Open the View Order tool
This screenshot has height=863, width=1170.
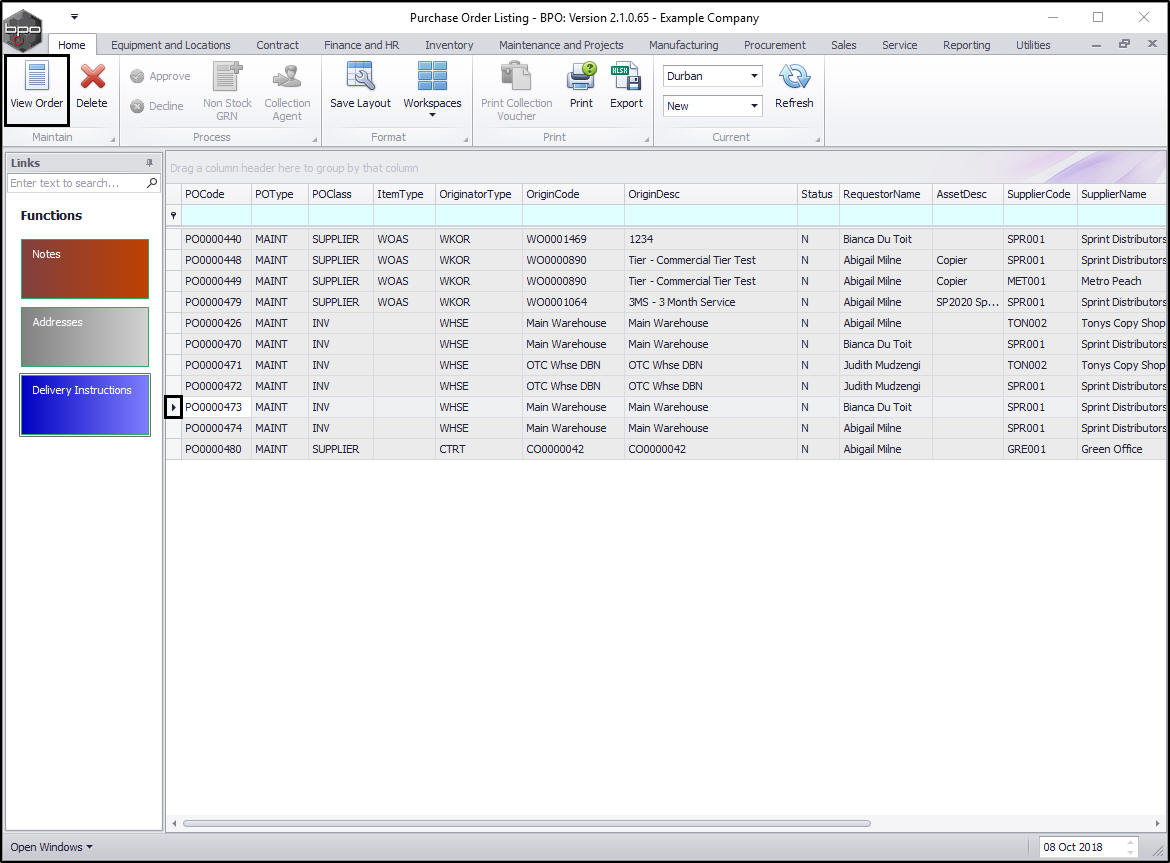[37, 90]
